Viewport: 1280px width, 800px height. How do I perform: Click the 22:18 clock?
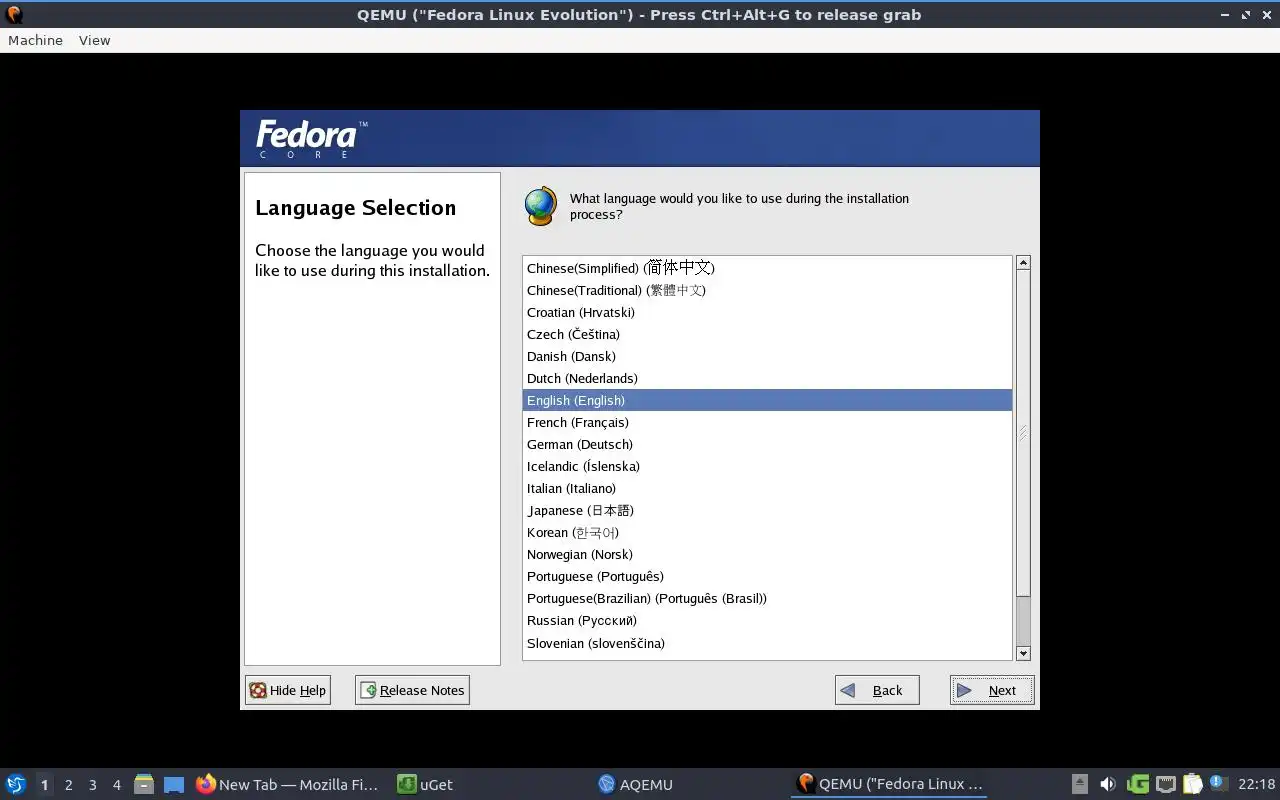click(x=1256, y=785)
